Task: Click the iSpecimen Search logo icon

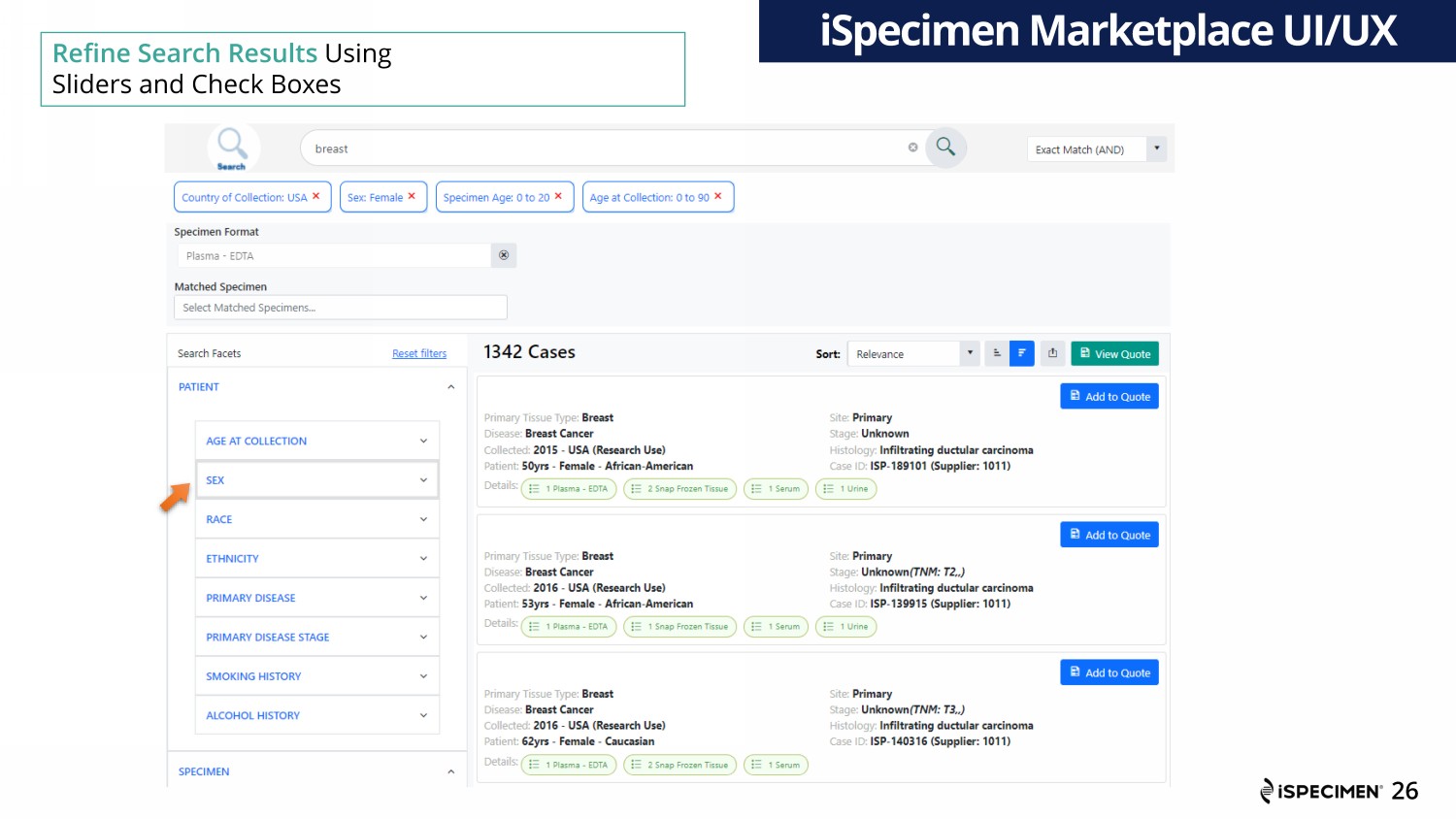Action: [232, 147]
